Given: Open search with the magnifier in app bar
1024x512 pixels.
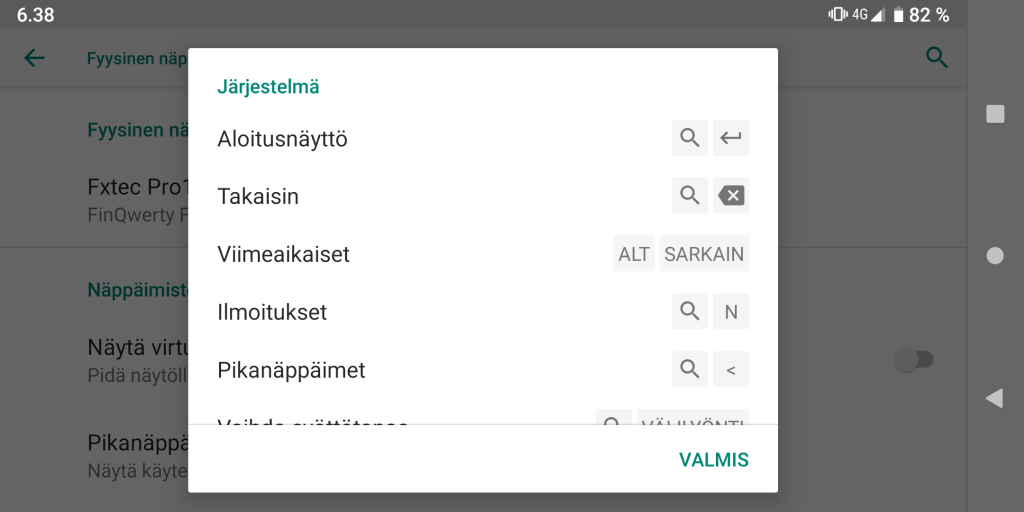Looking at the screenshot, I should coord(937,58).
